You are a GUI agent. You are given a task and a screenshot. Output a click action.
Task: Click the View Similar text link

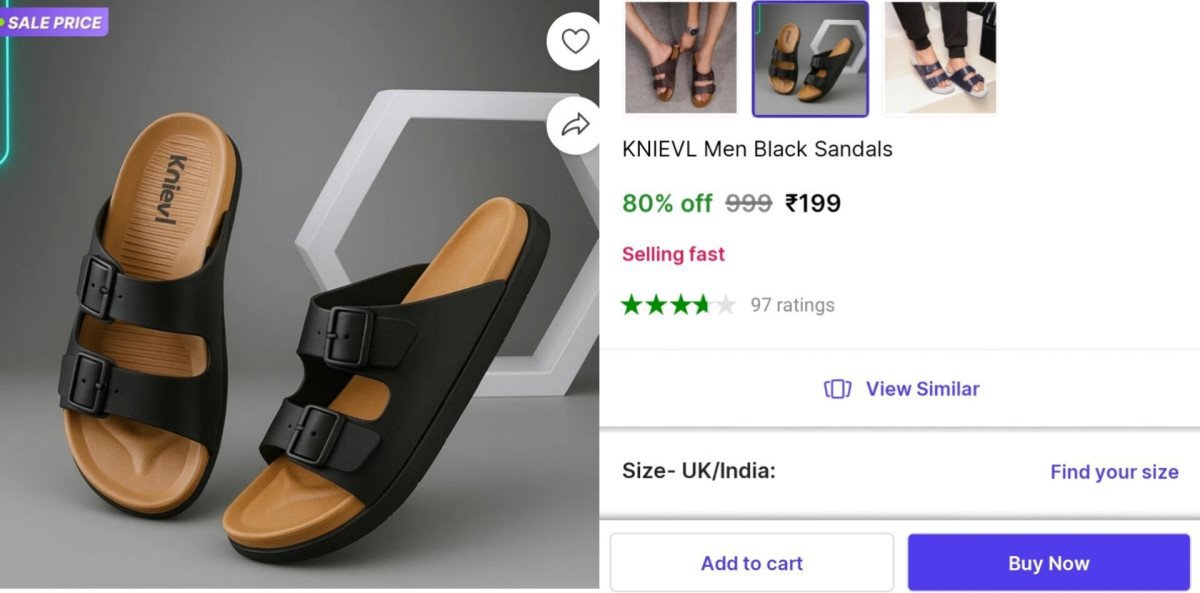(x=922, y=389)
